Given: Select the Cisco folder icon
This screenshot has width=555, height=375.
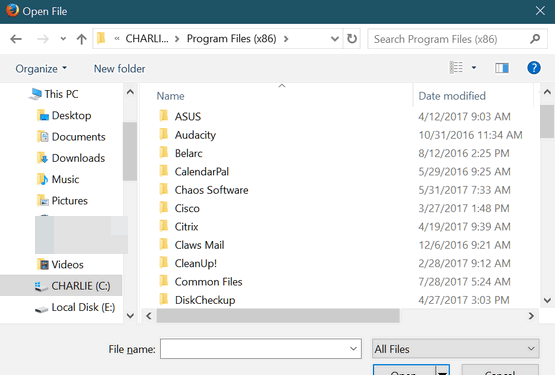Looking at the screenshot, I should tap(164, 208).
